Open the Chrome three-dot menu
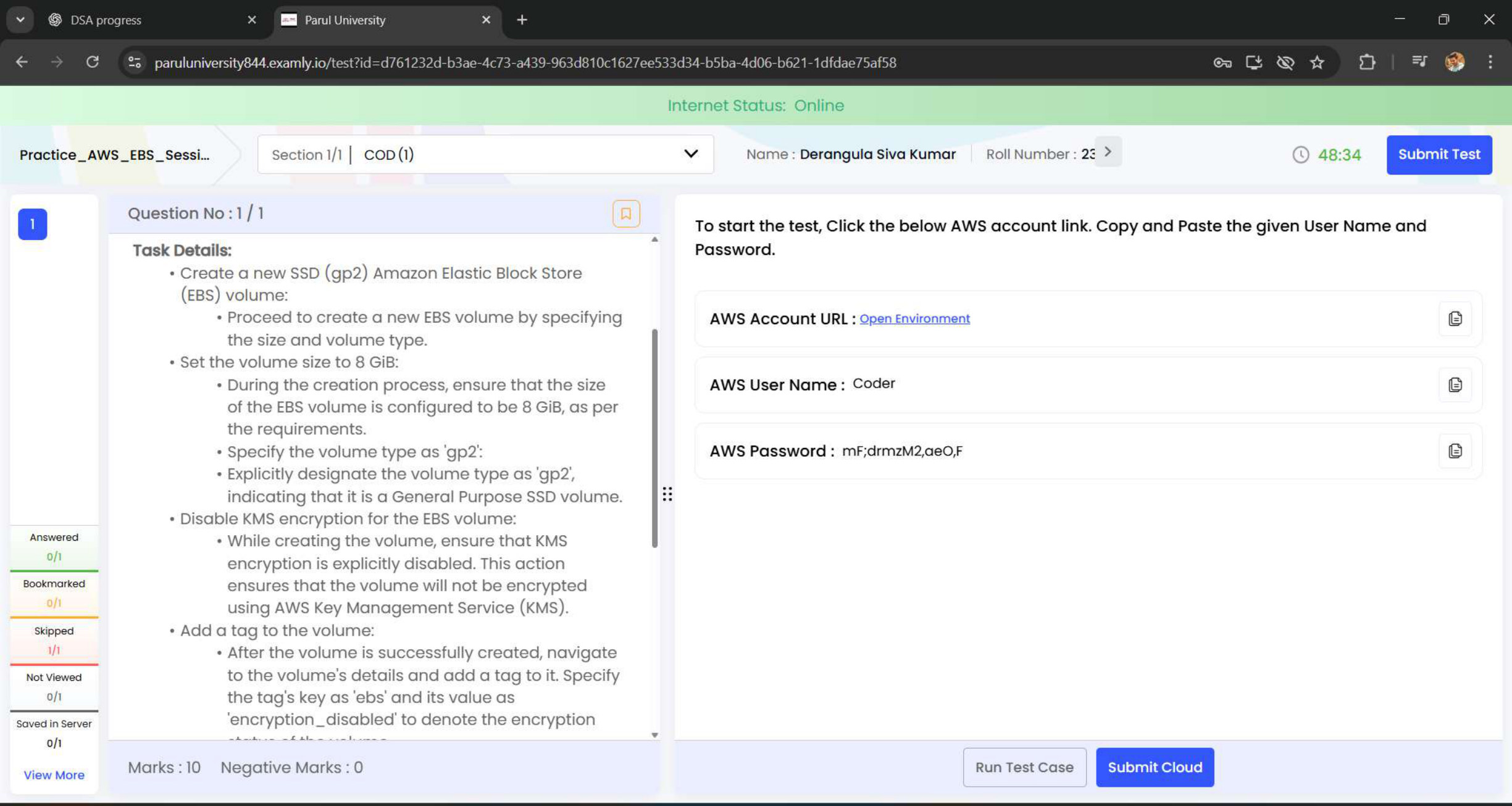This screenshot has width=1512, height=806. point(1490,62)
